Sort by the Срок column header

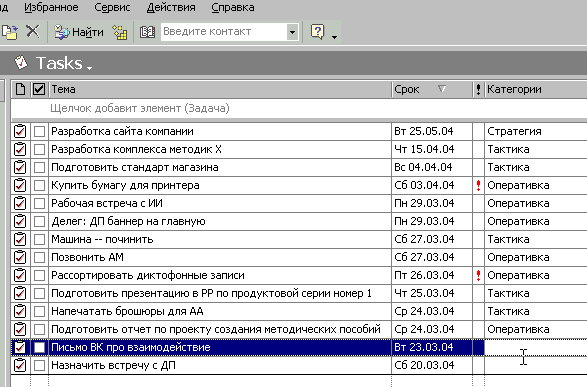pos(432,89)
